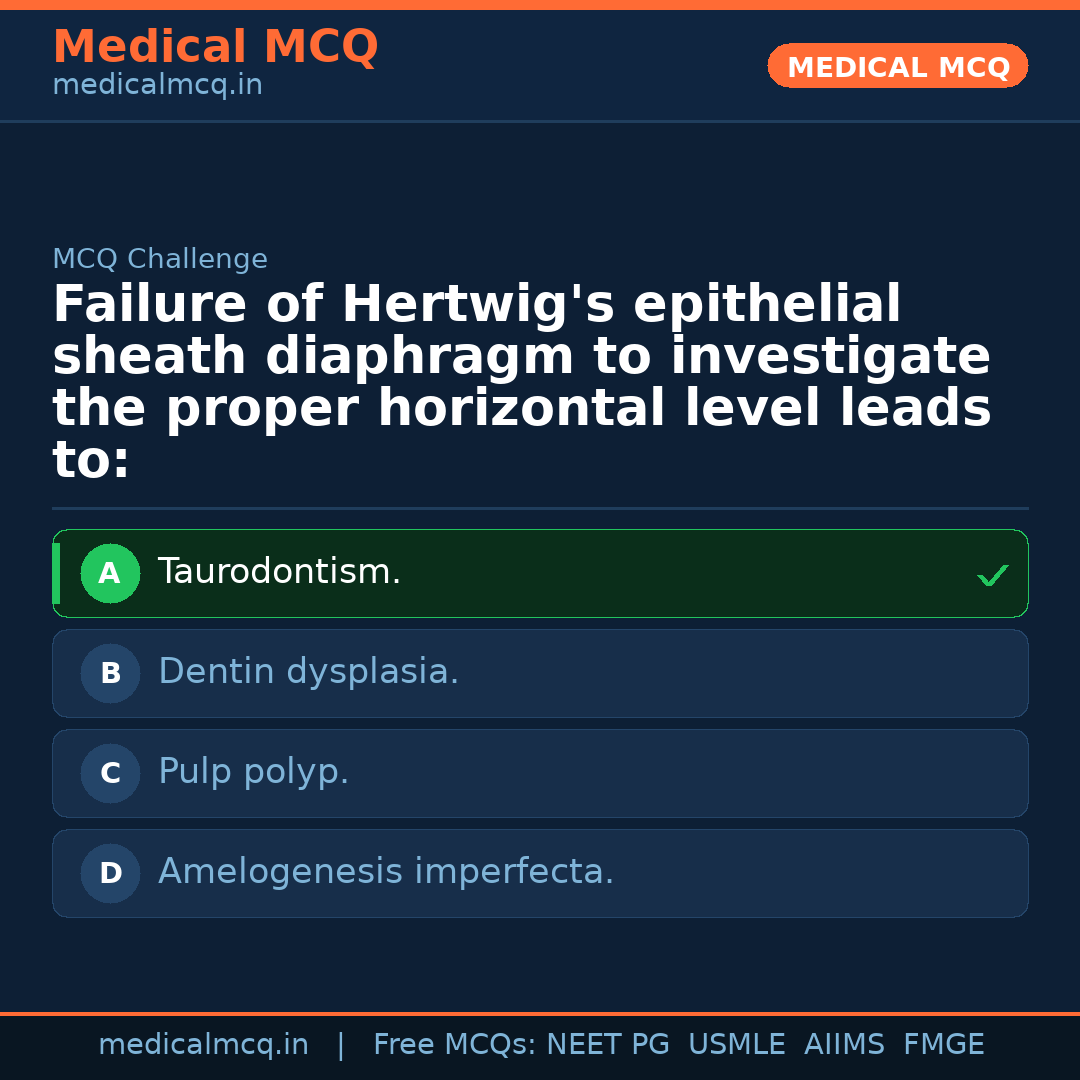
Task: Click USMLE in the footer
Action: (736, 1045)
